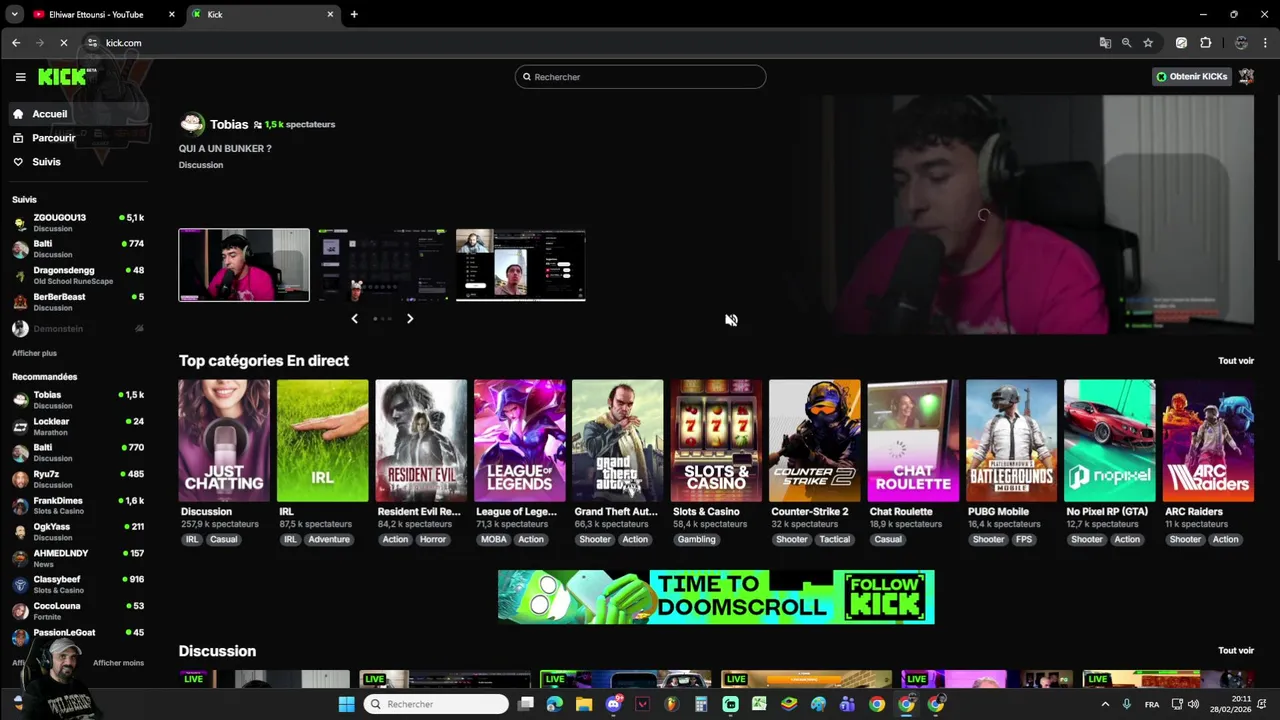Open Ryu7z recommended channel
Viewport: 1280px width, 720px height.
[x=78, y=479]
